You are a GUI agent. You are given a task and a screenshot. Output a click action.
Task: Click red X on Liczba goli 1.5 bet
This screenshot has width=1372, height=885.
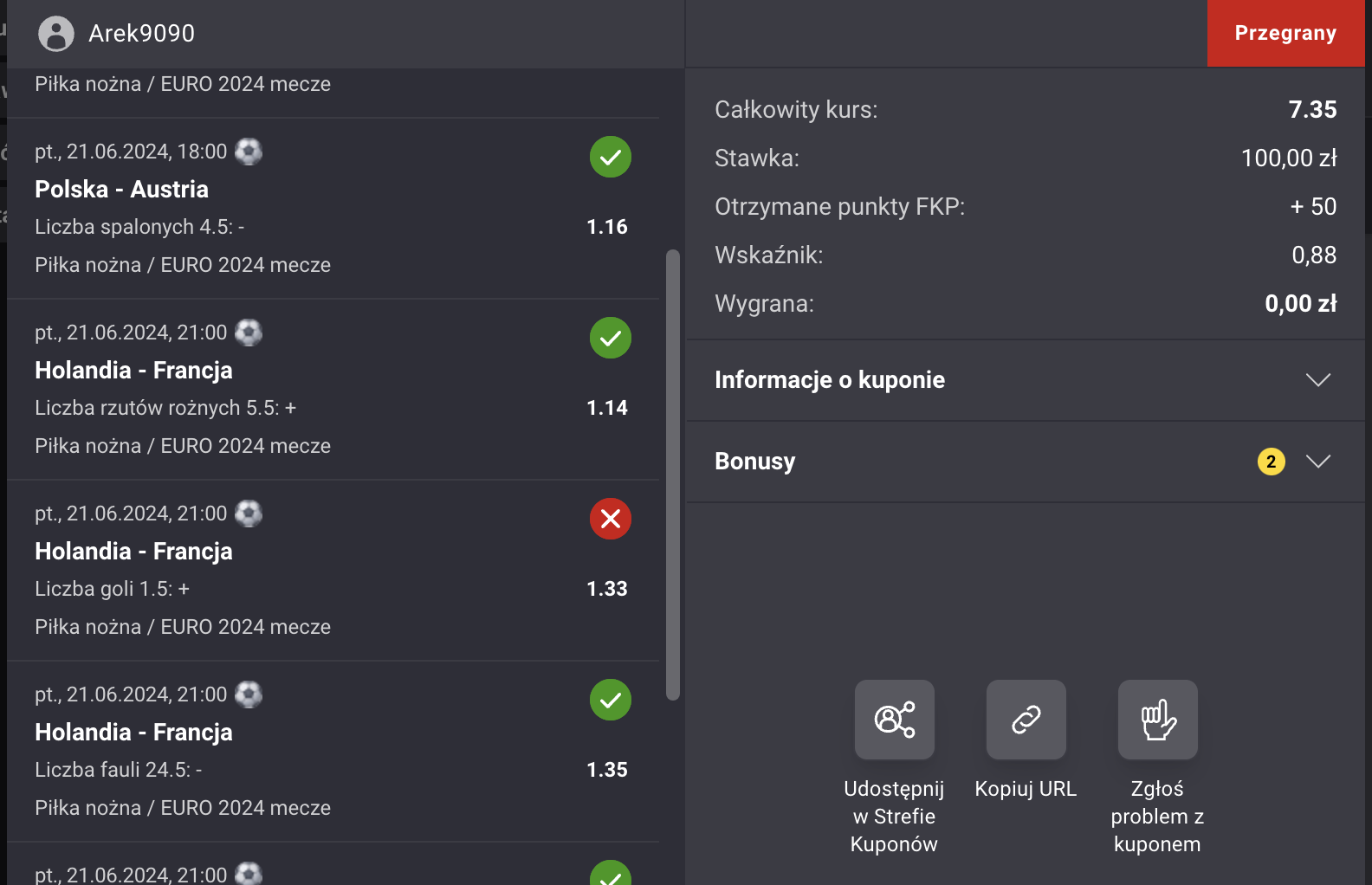click(x=610, y=519)
